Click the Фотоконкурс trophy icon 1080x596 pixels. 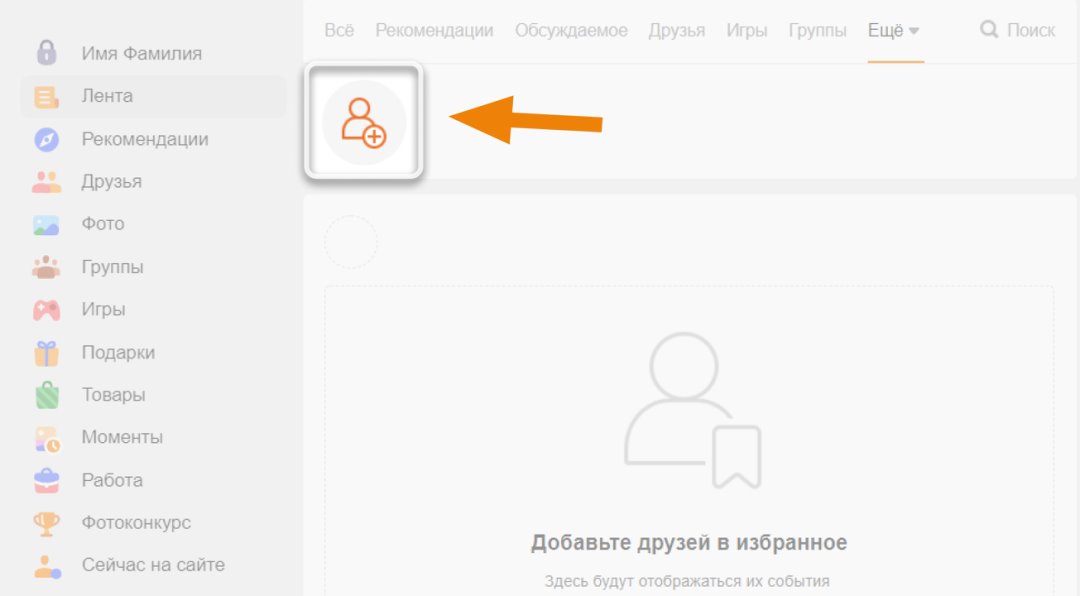click(46, 523)
